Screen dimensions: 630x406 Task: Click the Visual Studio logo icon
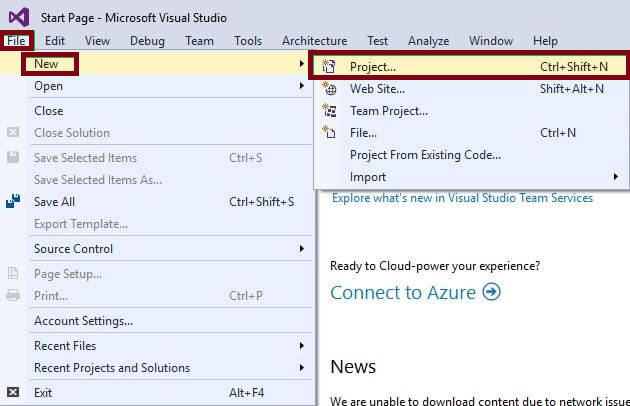[x=19, y=16]
